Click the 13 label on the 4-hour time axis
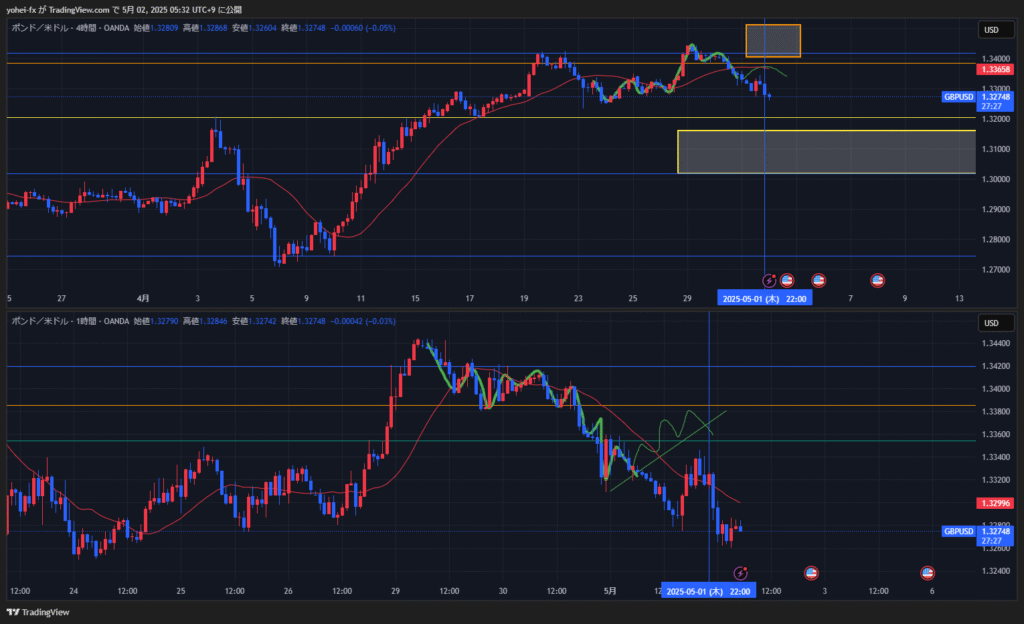 coord(959,299)
